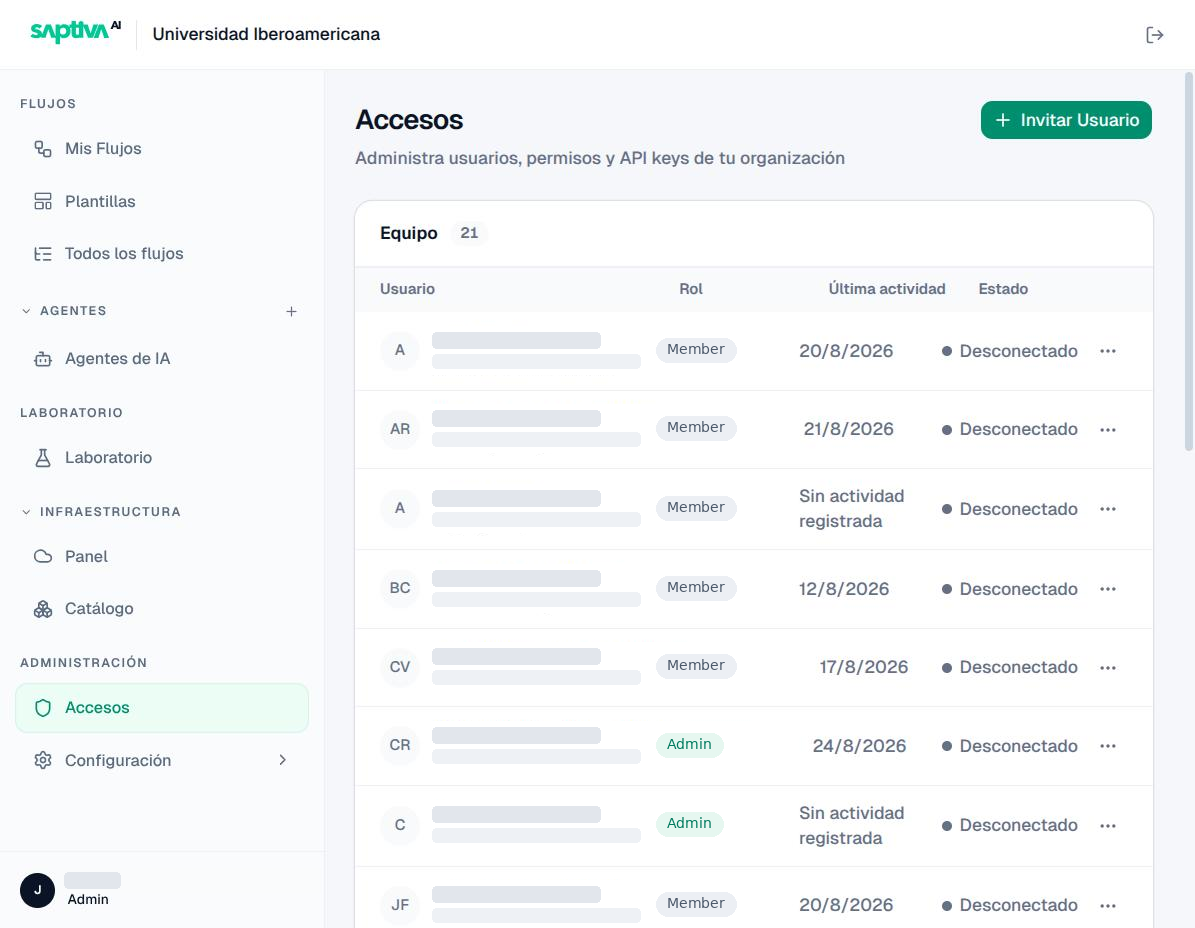The image size is (1195, 928).
Task: Open options menu for user CR row
Action: point(1107,746)
